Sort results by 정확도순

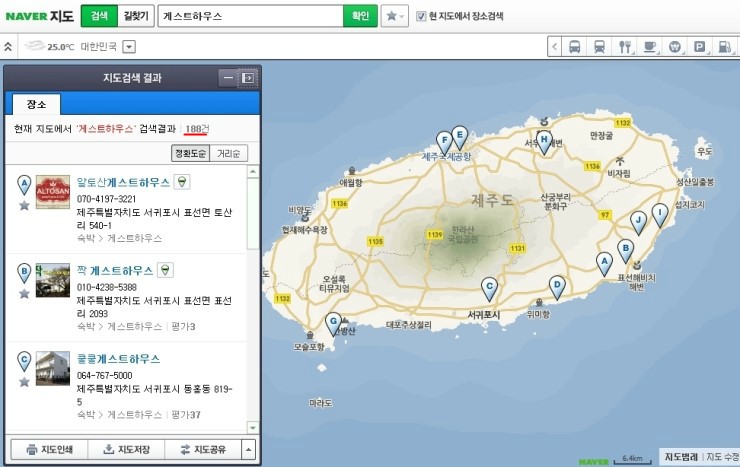[191, 153]
